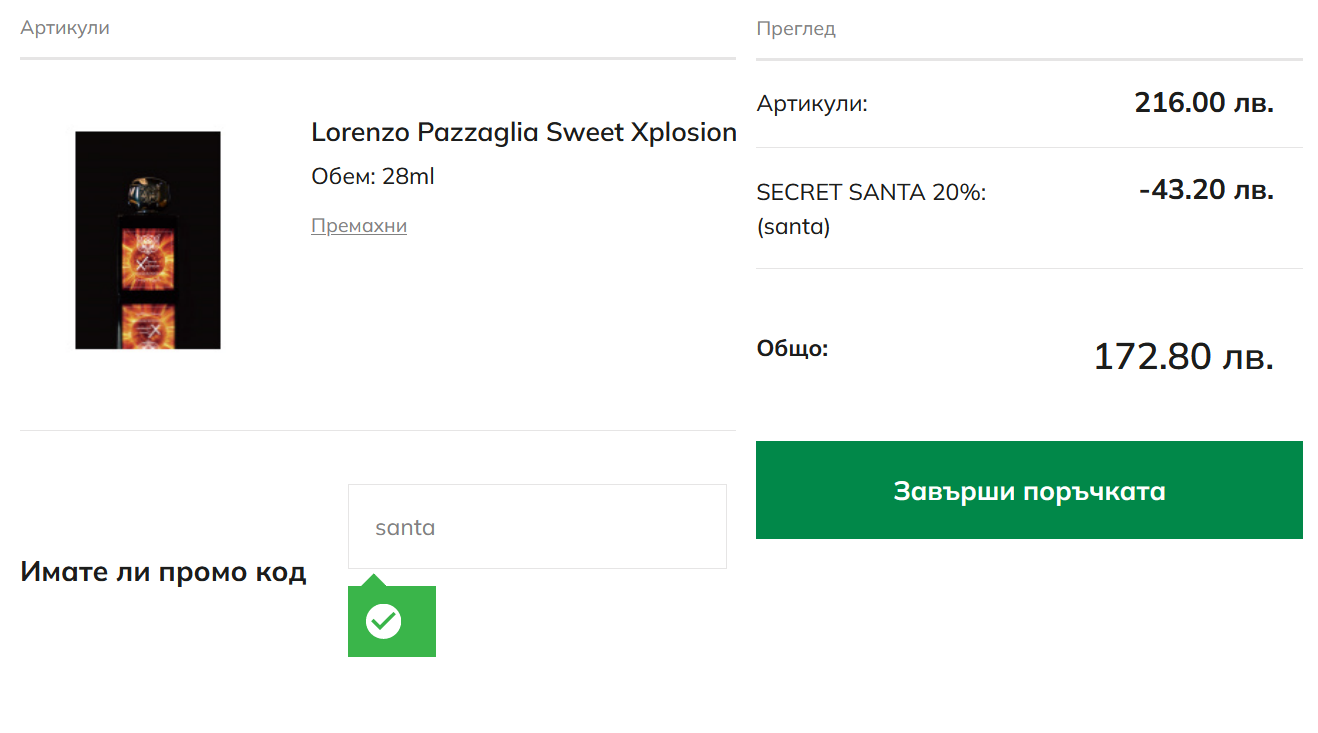Click the Имате ли промо код label
1318x733 pixels.
(x=163, y=572)
